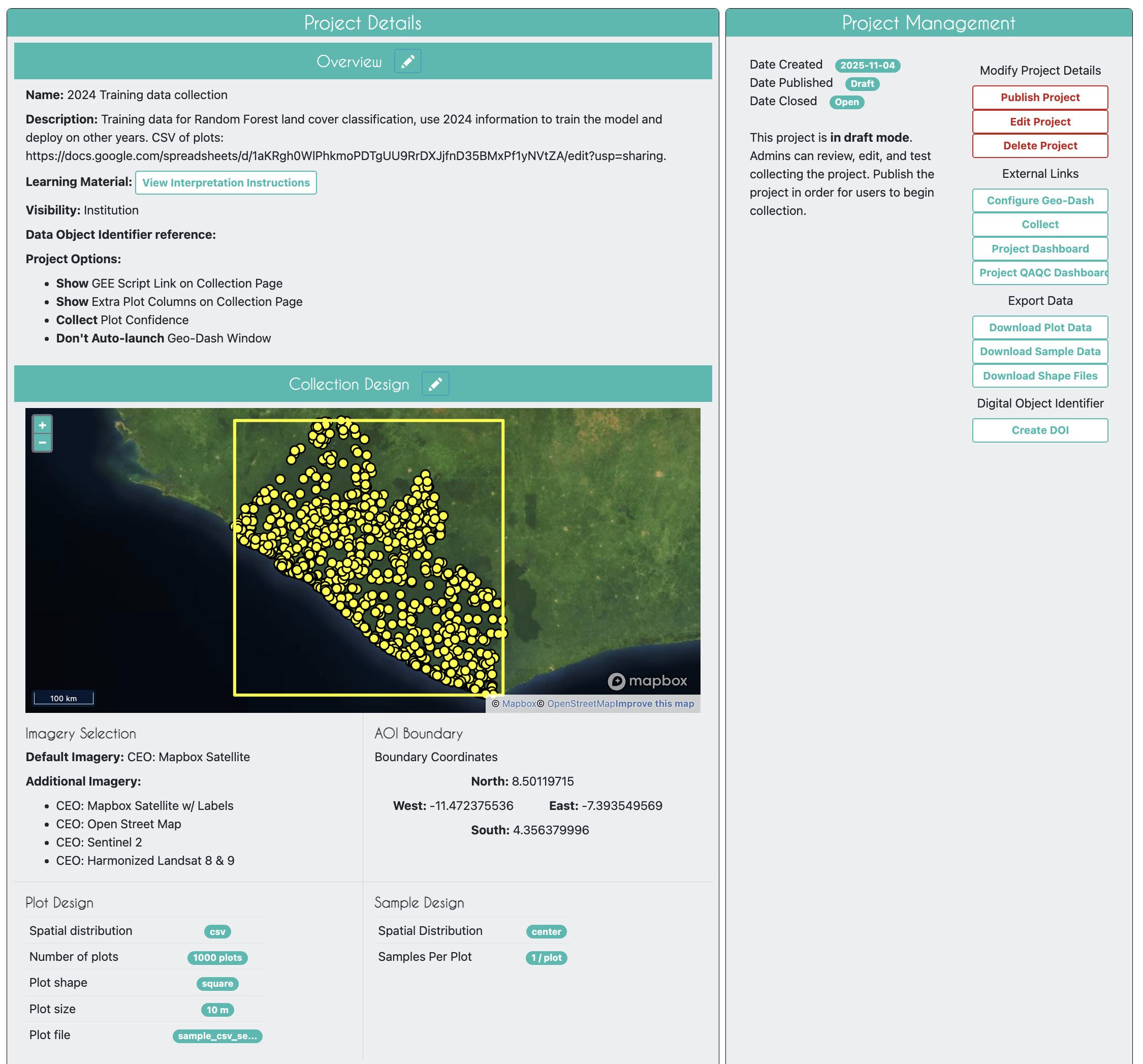
Task: Click Download Sample Data
Action: pyautogui.click(x=1039, y=352)
